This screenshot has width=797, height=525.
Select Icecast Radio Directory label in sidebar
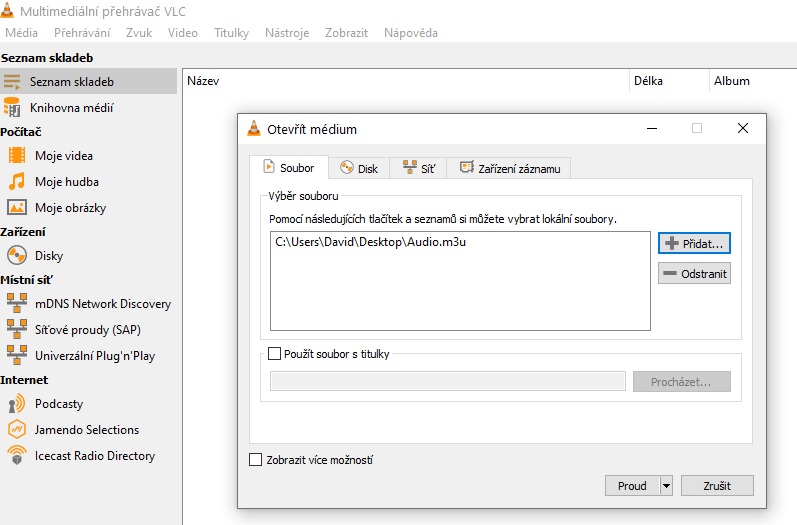click(95, 456)
